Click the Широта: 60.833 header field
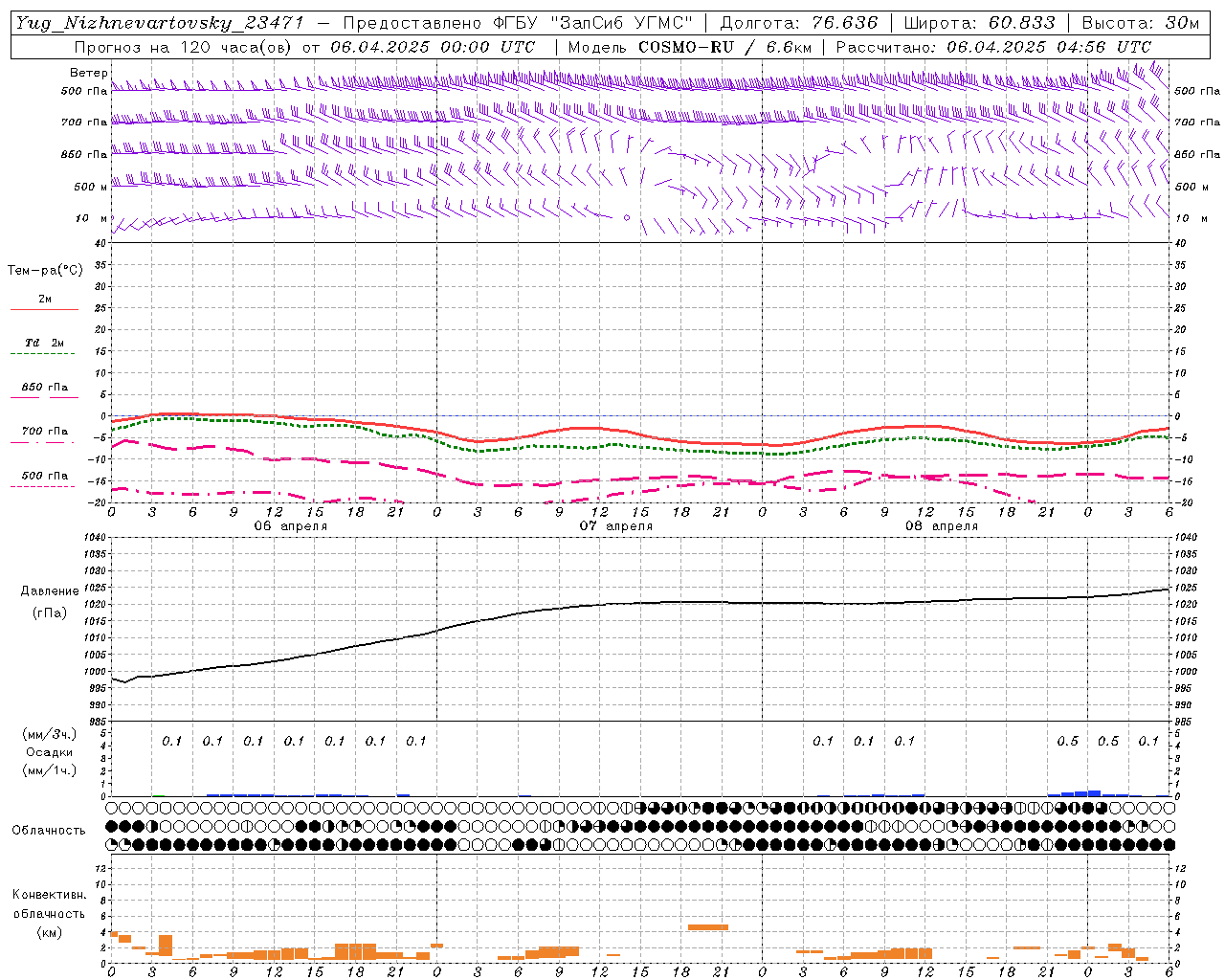The image size is (1225, 980). pyautogui.click(x=980, y=23)
